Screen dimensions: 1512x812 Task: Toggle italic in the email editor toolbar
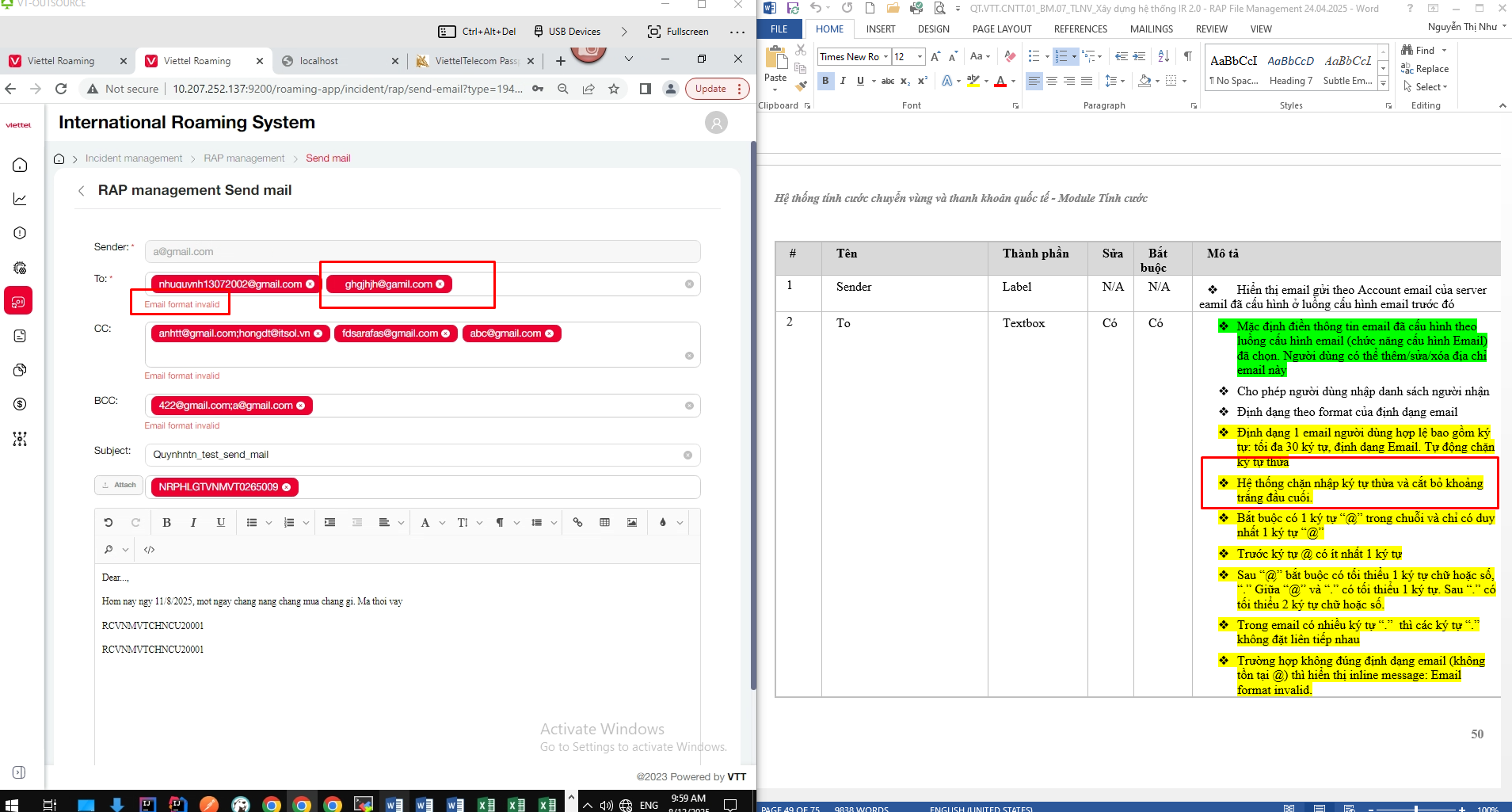click(193, 523)
